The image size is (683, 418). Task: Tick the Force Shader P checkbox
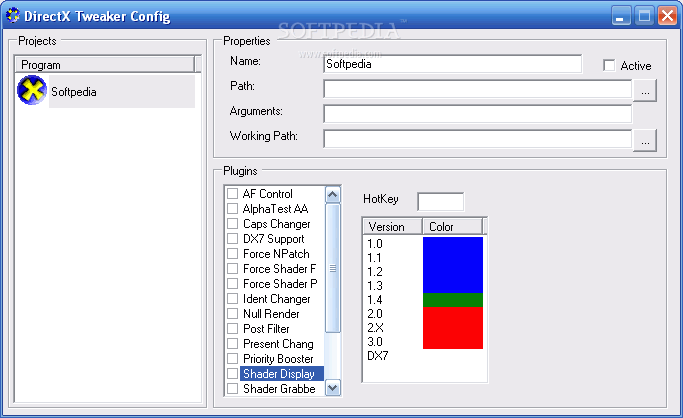pyautogui.click(x=233, y=283)
